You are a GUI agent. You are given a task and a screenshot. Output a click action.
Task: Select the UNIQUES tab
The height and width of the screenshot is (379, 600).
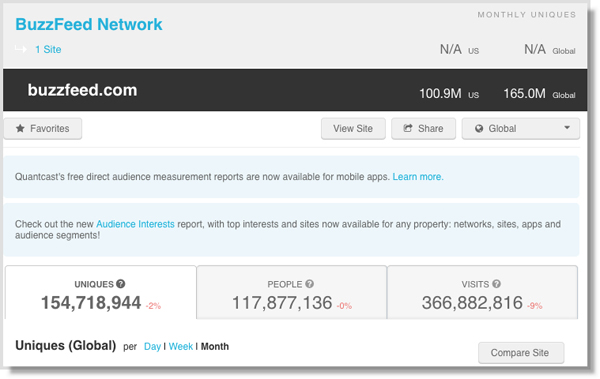[101, 292]
